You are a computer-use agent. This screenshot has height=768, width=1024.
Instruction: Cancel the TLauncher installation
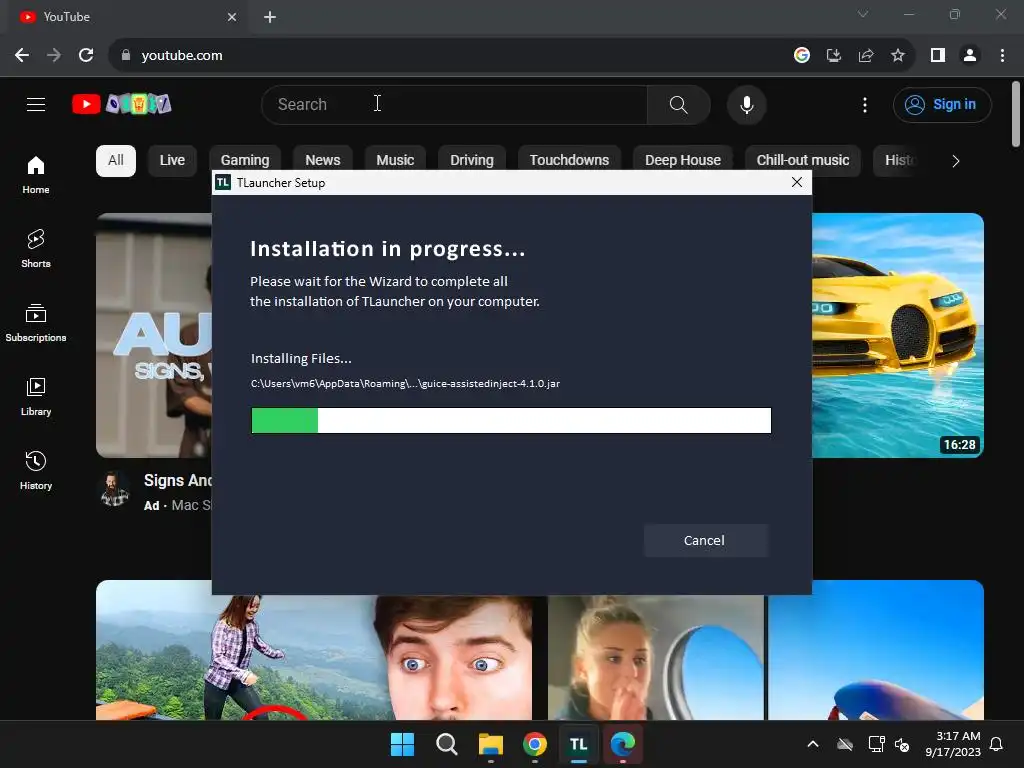pos(705,540)
